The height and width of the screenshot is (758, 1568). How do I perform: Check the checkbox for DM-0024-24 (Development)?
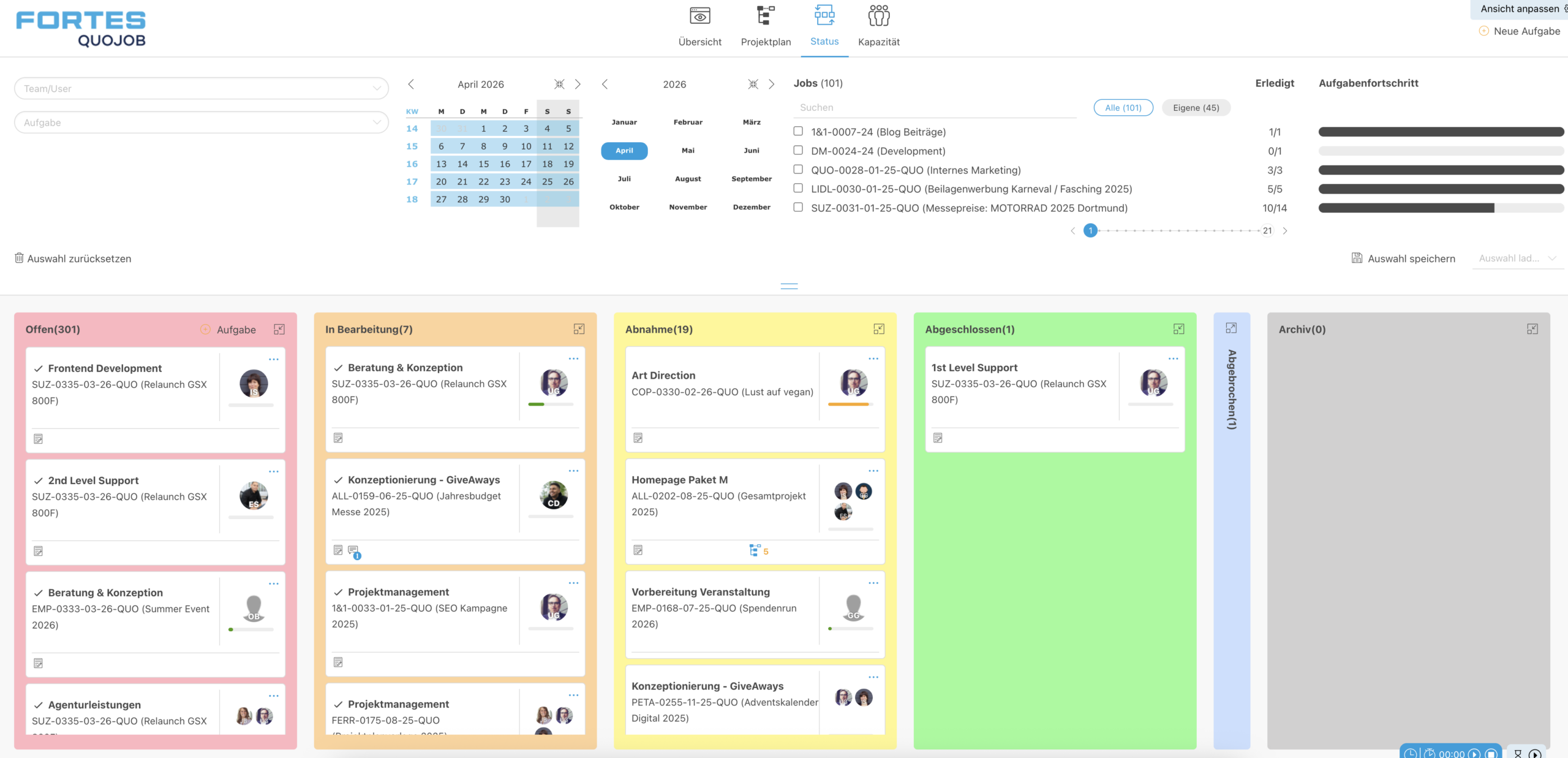click(x=797, y=150)
